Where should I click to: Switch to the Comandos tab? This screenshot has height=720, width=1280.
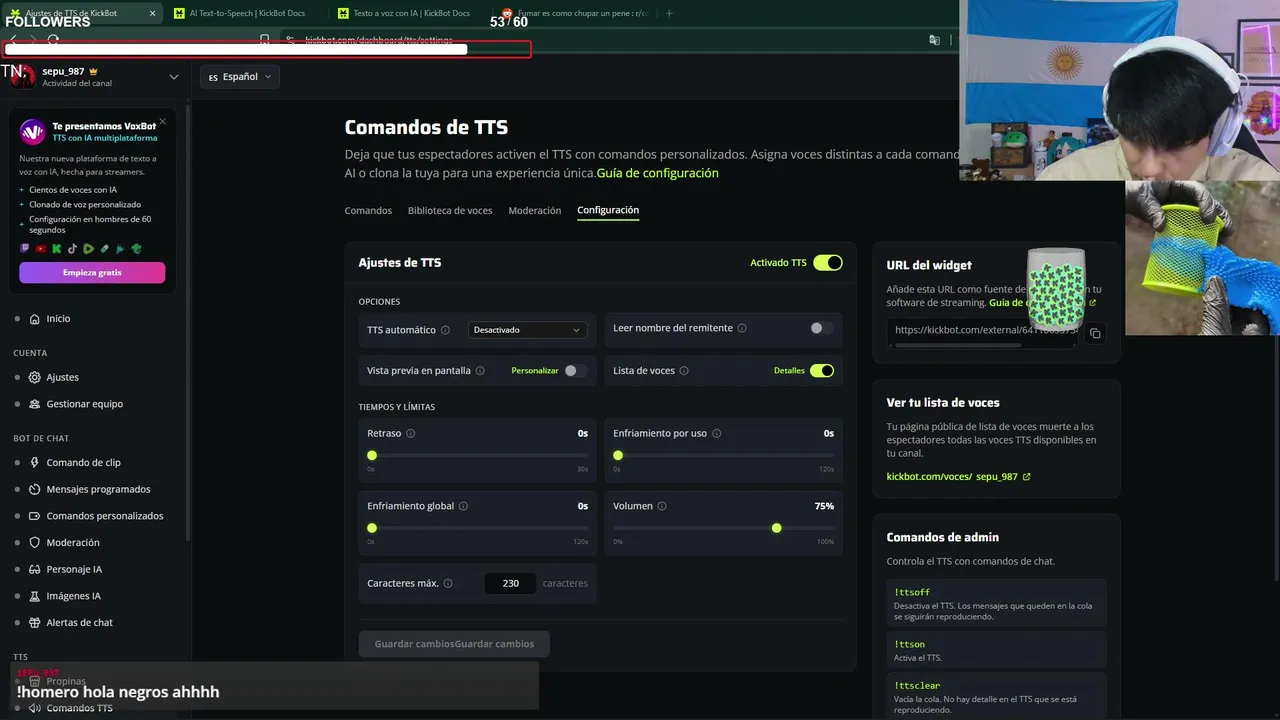coord(368,211)
